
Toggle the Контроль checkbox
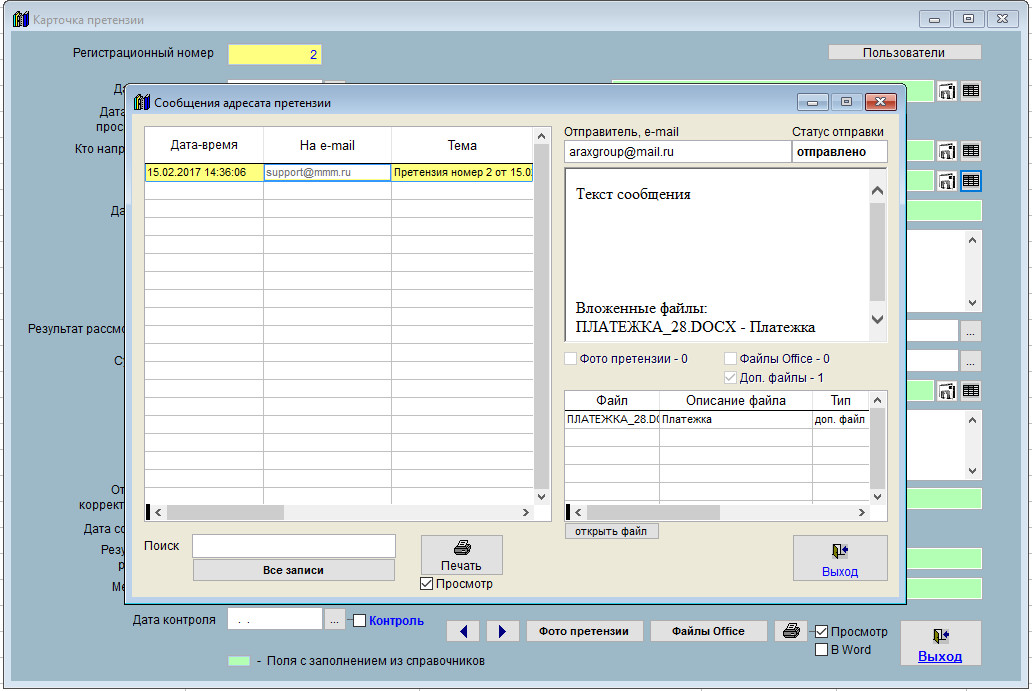pyautogui.click(x=360, y=620)
